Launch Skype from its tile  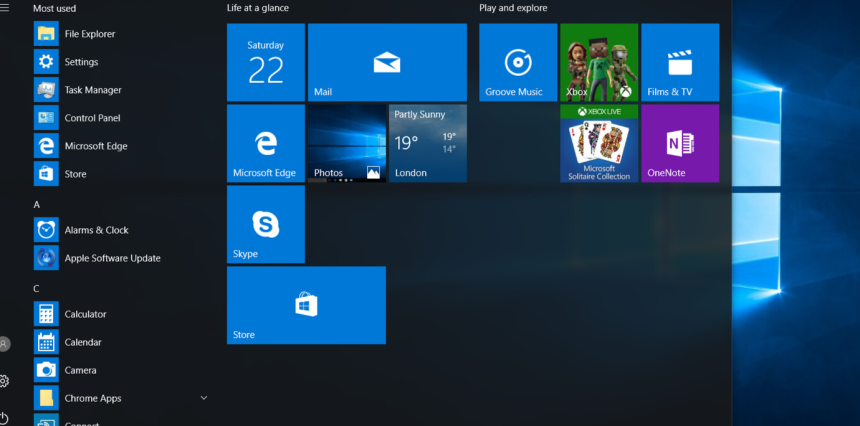265,224
